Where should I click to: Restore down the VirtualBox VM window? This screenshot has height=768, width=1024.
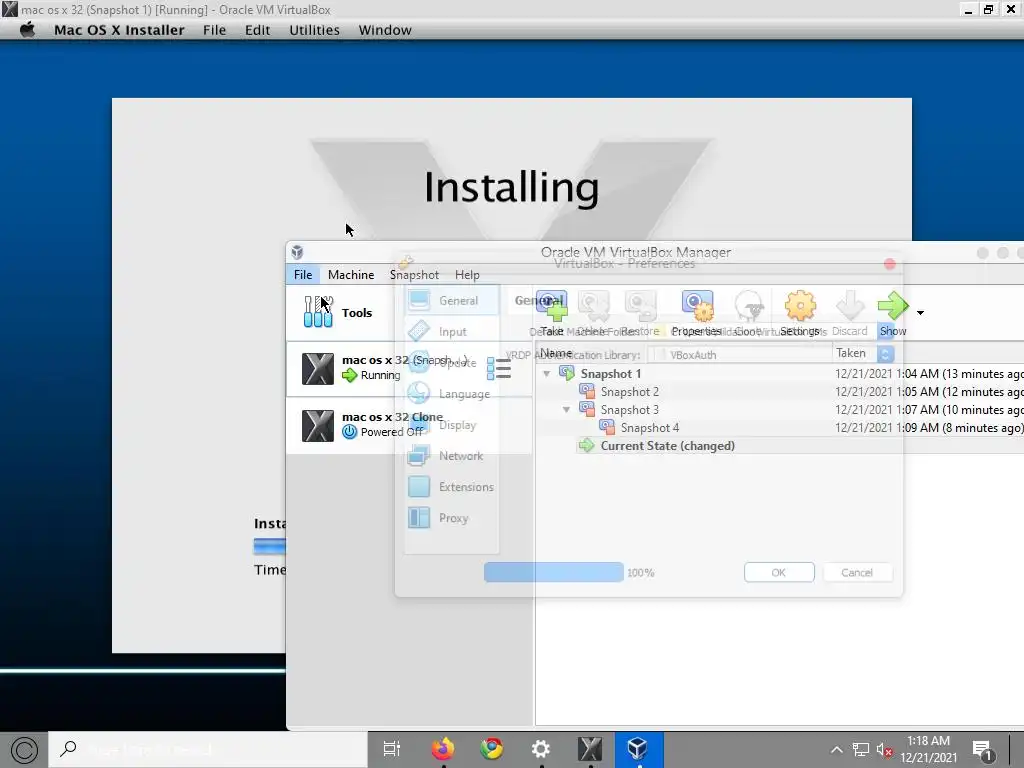pyautogui.click(x=988, y=10)
